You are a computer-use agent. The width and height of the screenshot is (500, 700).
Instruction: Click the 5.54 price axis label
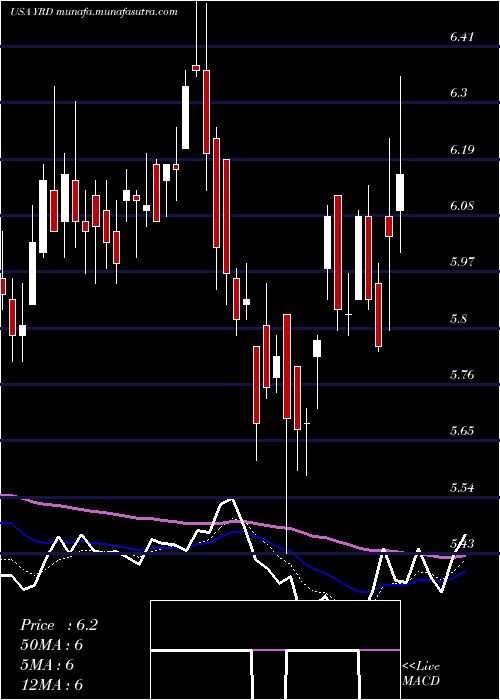(461, 487)
